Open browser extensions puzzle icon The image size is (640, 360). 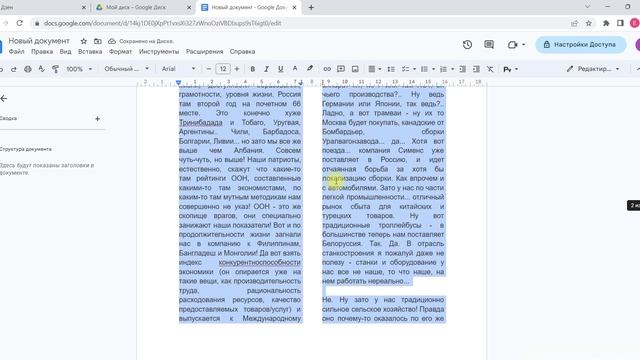(606, 23)
